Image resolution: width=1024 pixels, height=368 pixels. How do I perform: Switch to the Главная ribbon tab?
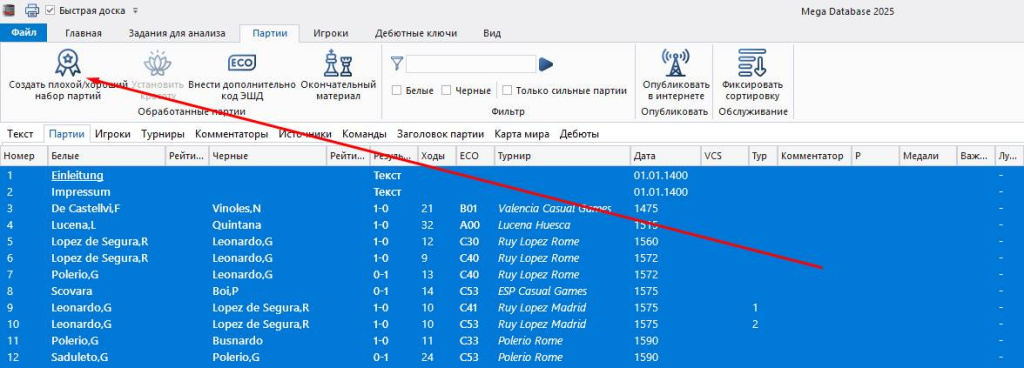coord(83,33)
